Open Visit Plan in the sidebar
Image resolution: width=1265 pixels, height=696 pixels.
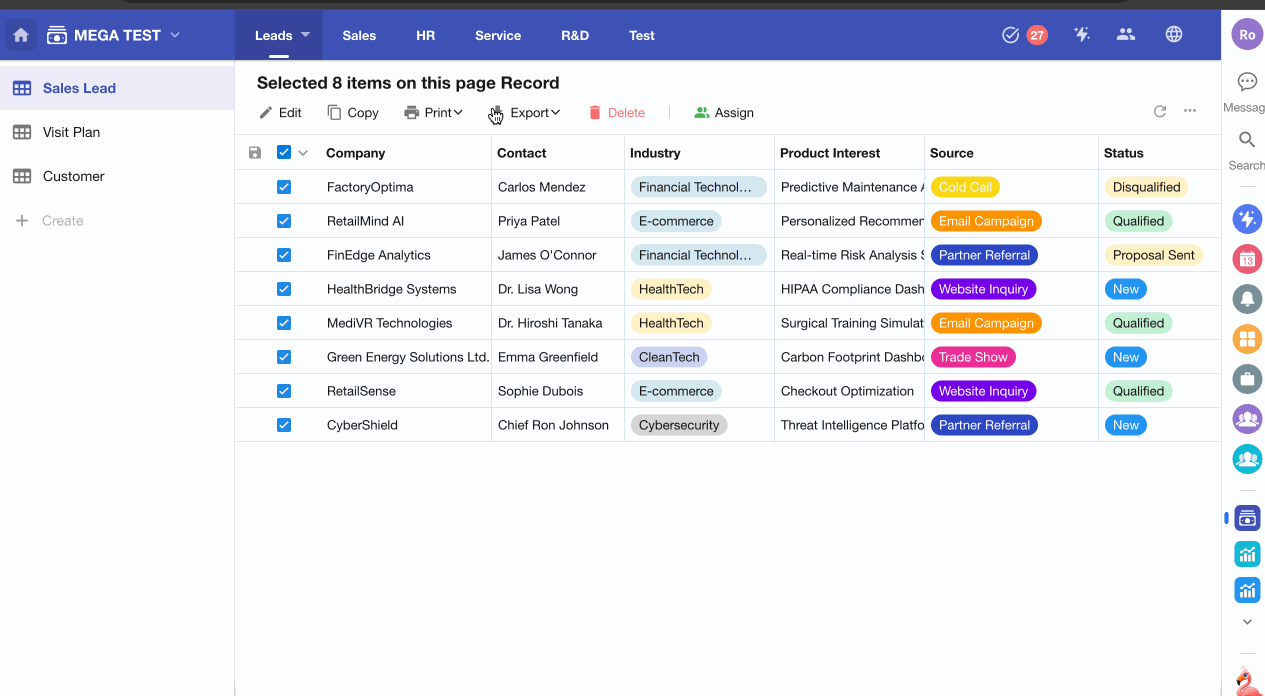[x=71, y=132]
